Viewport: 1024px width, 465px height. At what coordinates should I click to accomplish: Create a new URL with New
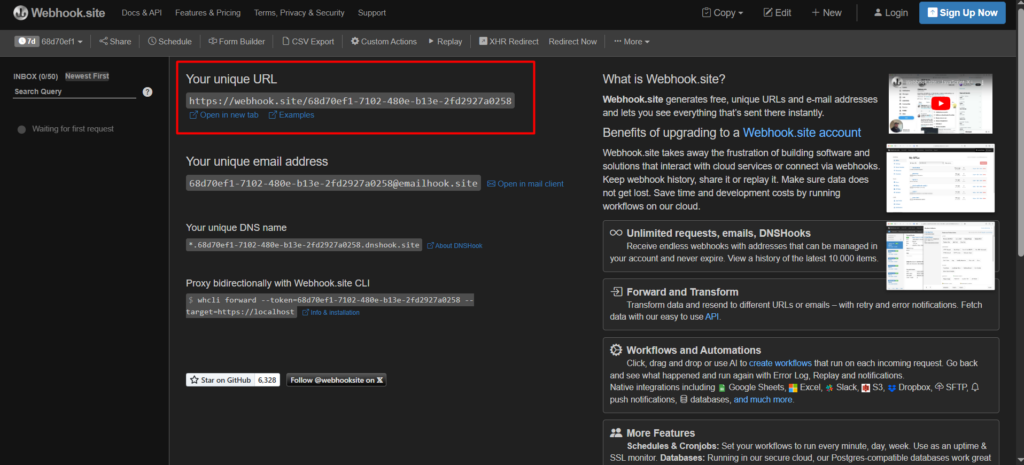[826, 13]
